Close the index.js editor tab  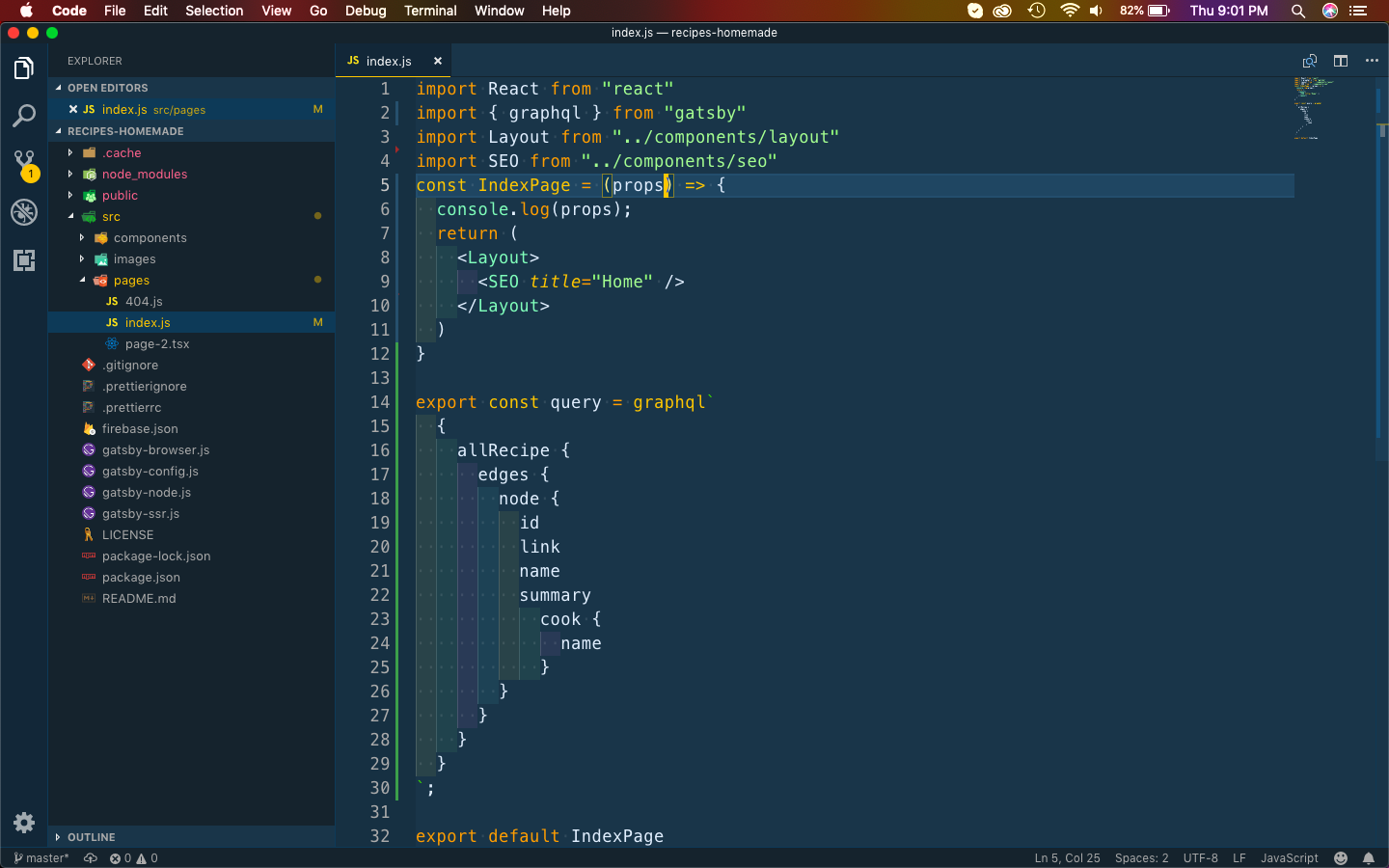point(438,61)
